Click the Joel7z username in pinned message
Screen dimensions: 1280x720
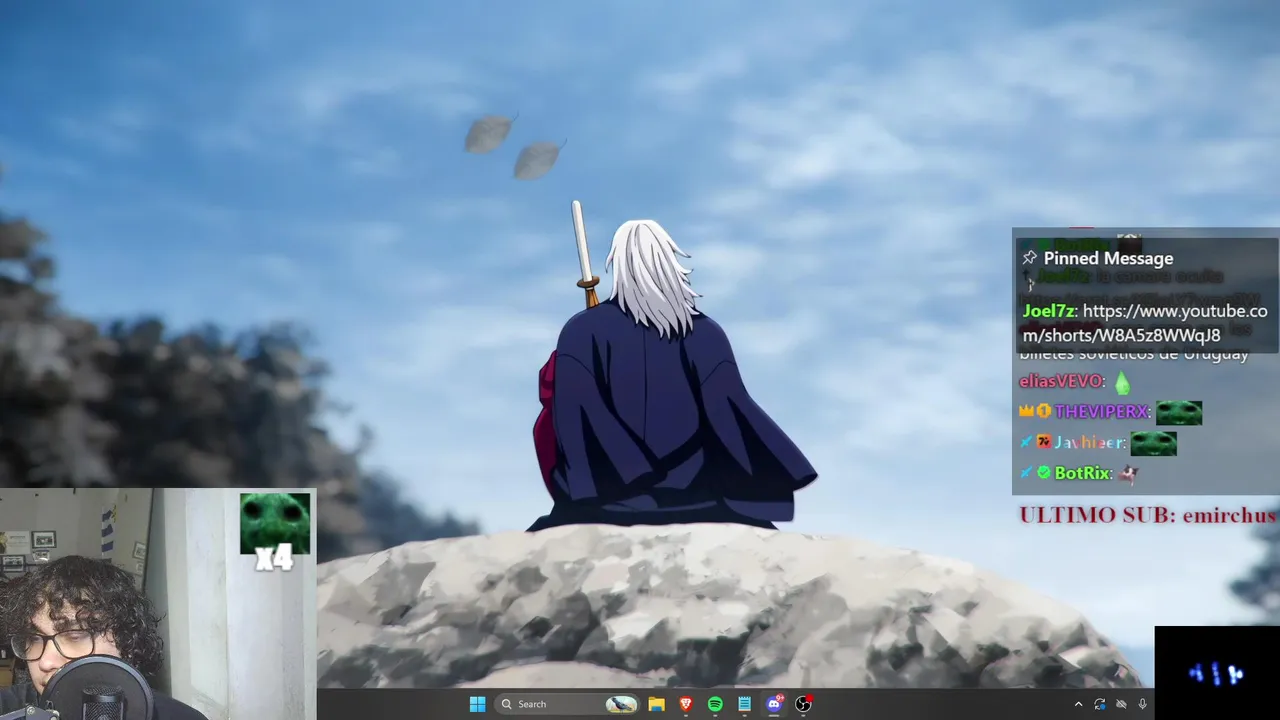(1047, 311)
